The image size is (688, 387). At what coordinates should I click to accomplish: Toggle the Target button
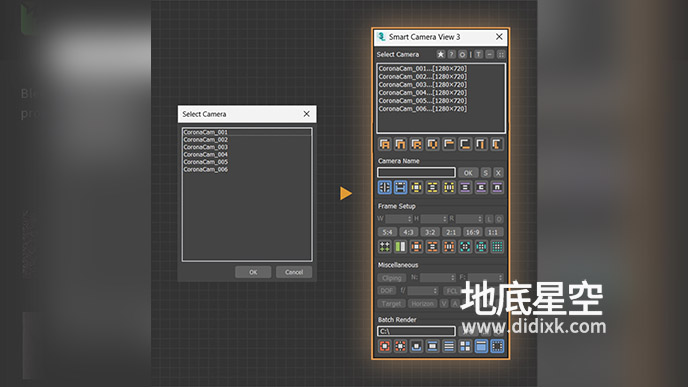[x=391, y=304]
